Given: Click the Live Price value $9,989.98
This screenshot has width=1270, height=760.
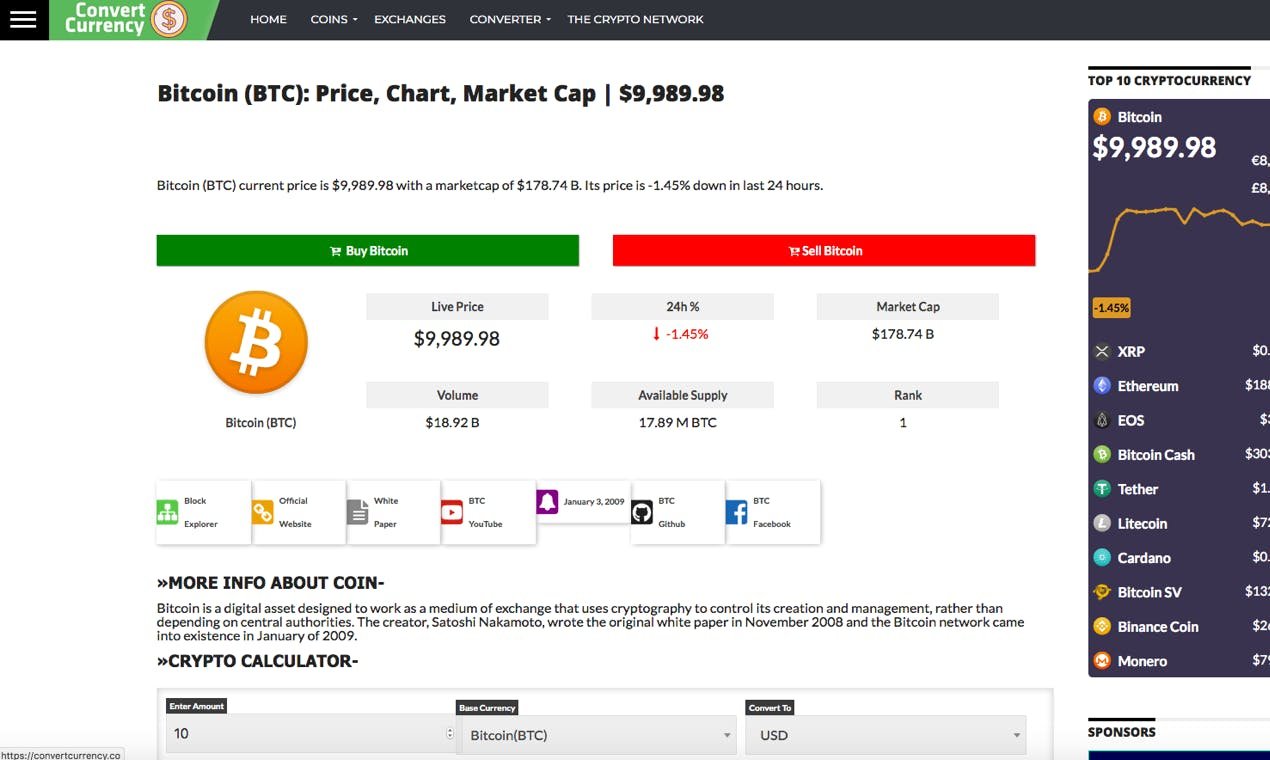Looking at the screenshot, I should tap(457, 339).
